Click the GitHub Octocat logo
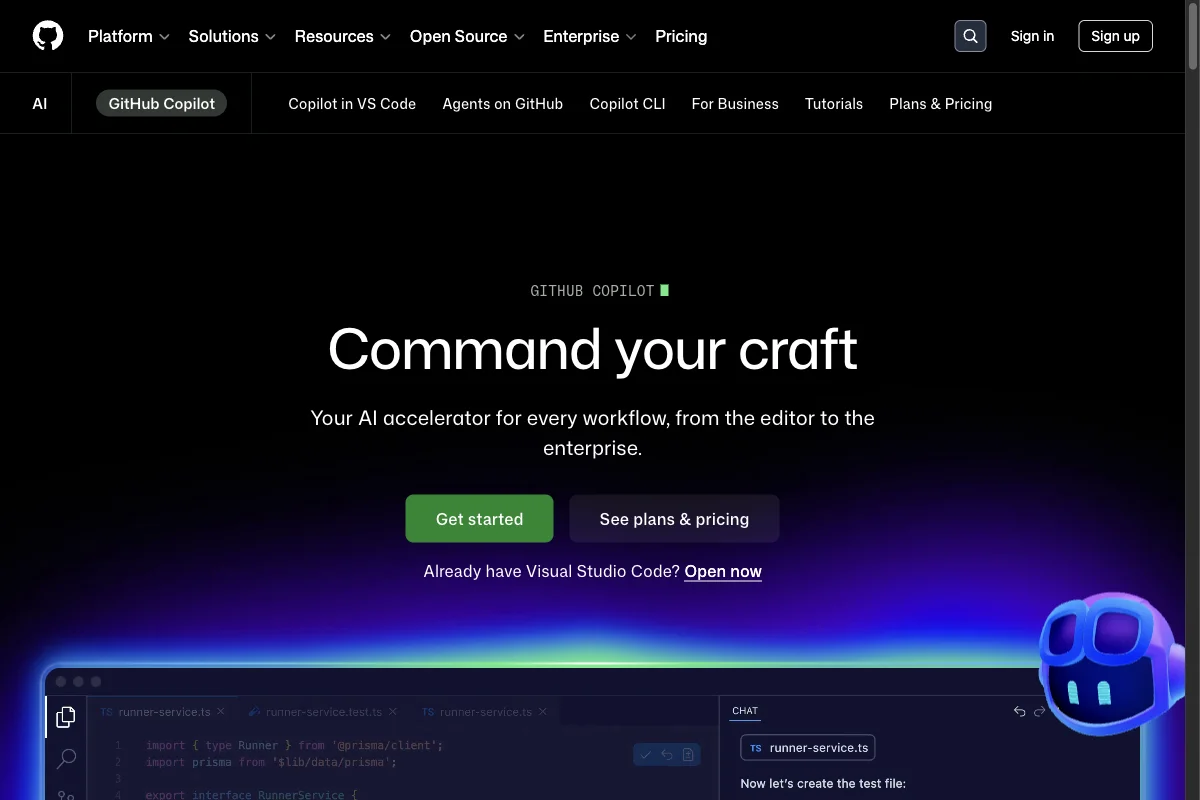 pyautogui.click(x=48, y=36)
